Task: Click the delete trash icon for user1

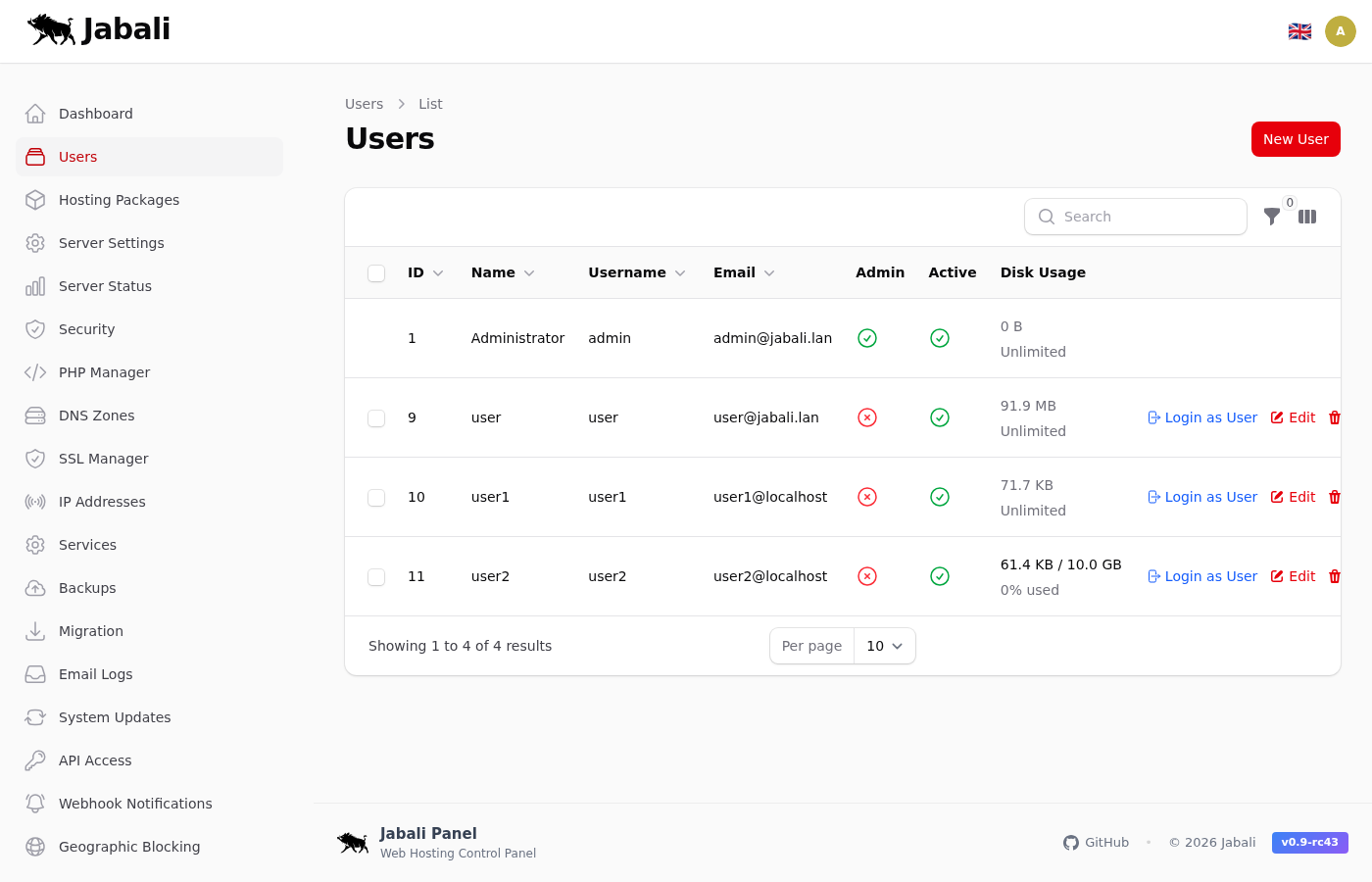Action: 1334,497
